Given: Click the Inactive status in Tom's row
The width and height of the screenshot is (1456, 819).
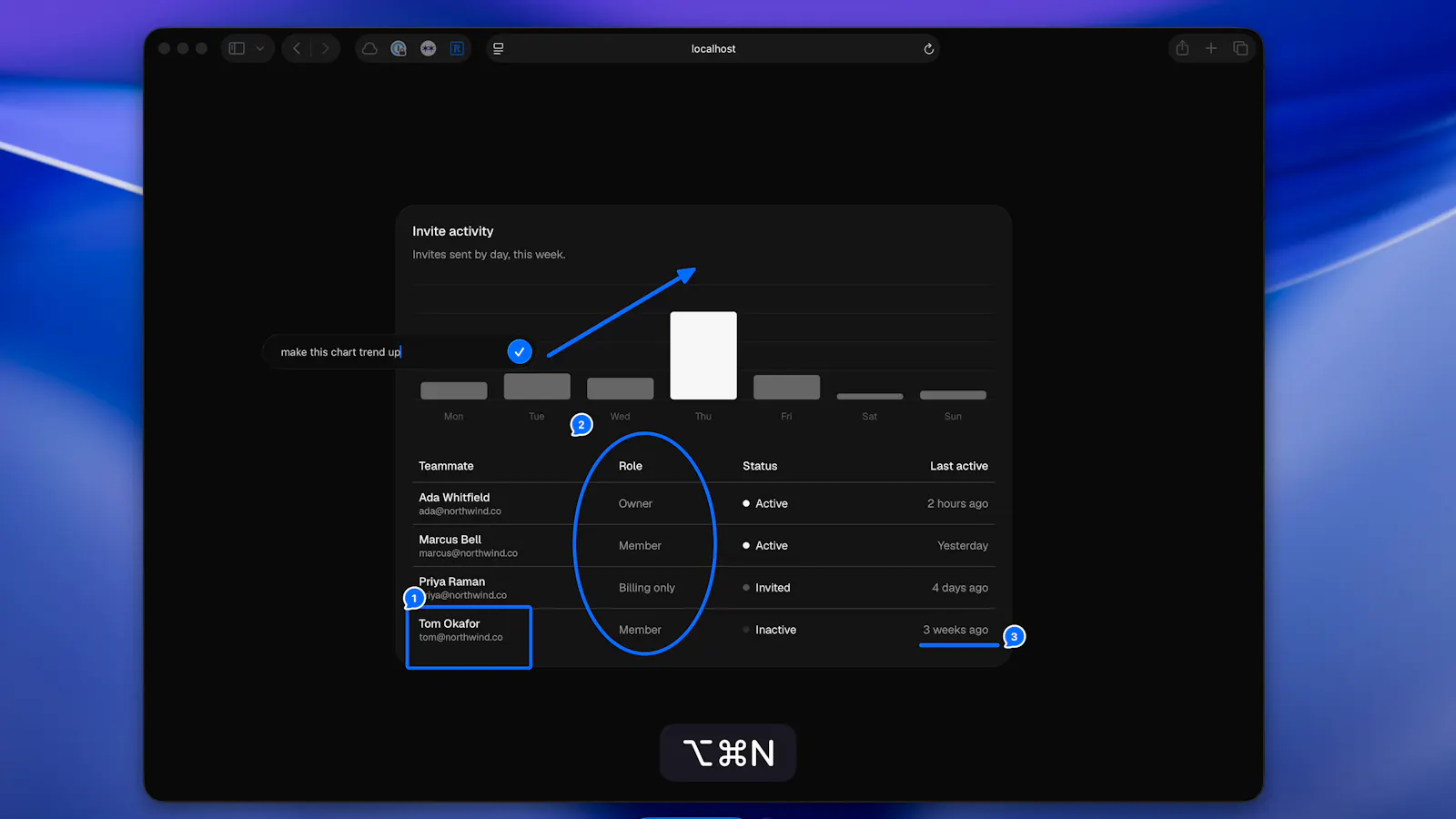Looking at the screenshot, I should pyautogui.click(x=769, y=630).
